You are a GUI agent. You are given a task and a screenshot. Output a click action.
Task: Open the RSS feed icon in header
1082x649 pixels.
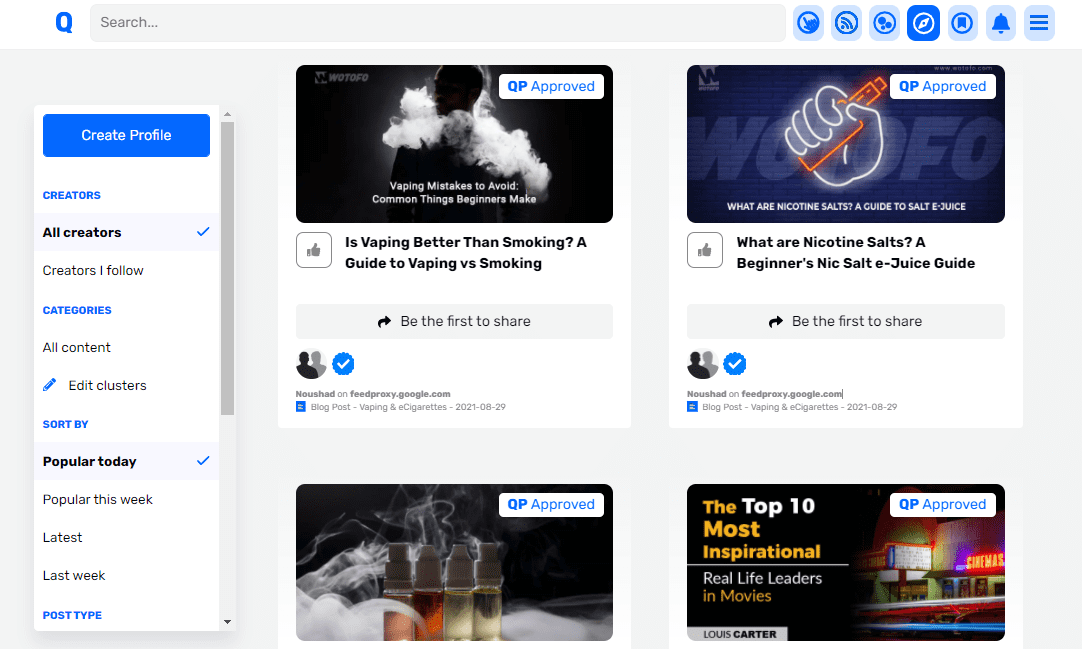[x=846, y=23]
